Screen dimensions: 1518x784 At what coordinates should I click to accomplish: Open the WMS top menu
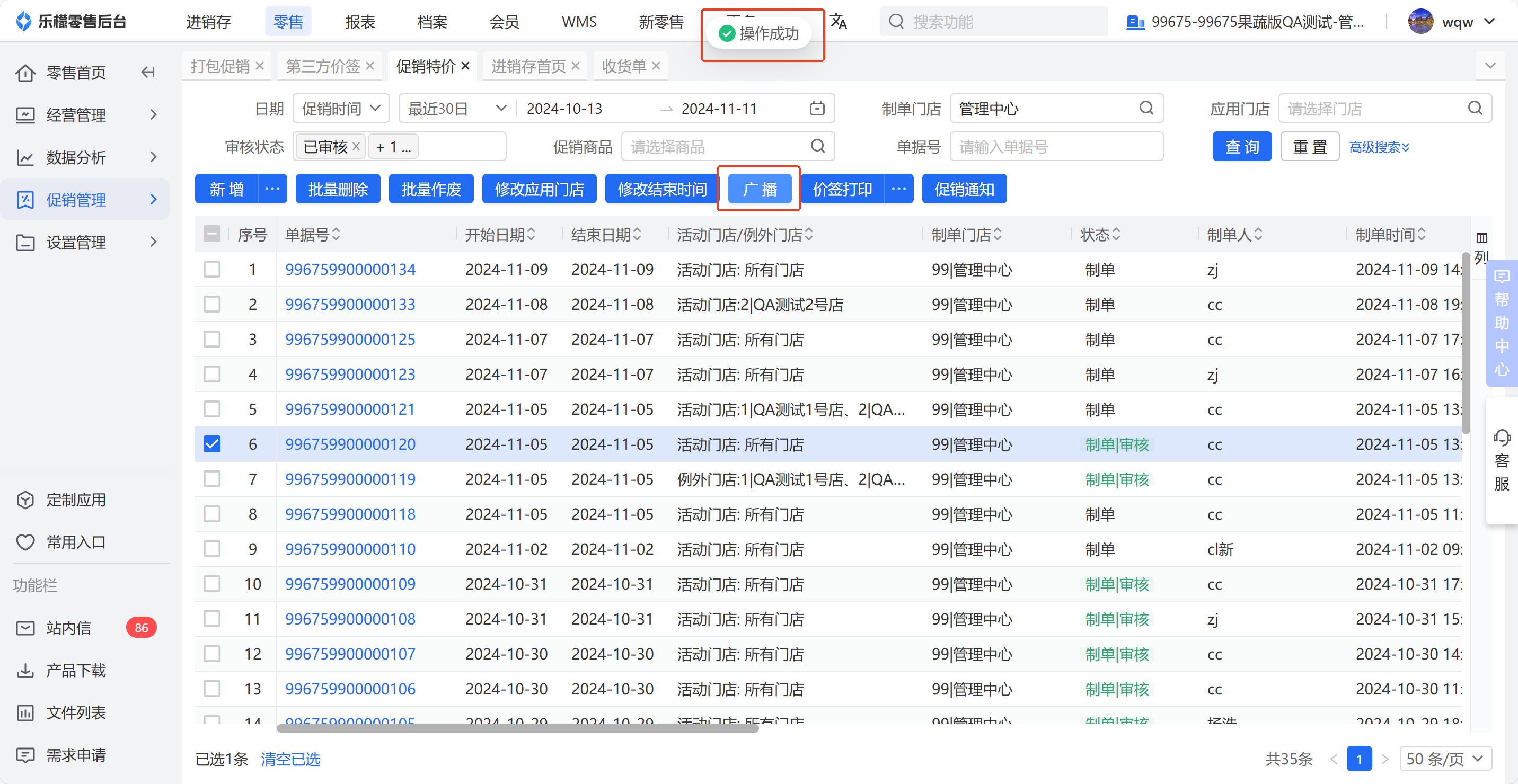point(579,22)
